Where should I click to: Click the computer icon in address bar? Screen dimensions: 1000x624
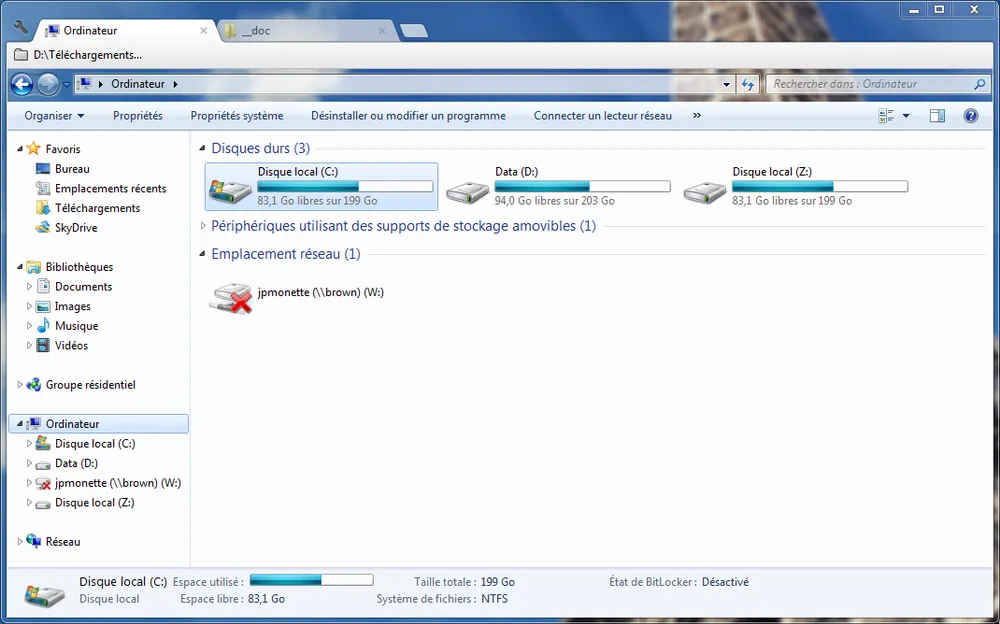tap(84, 84)
